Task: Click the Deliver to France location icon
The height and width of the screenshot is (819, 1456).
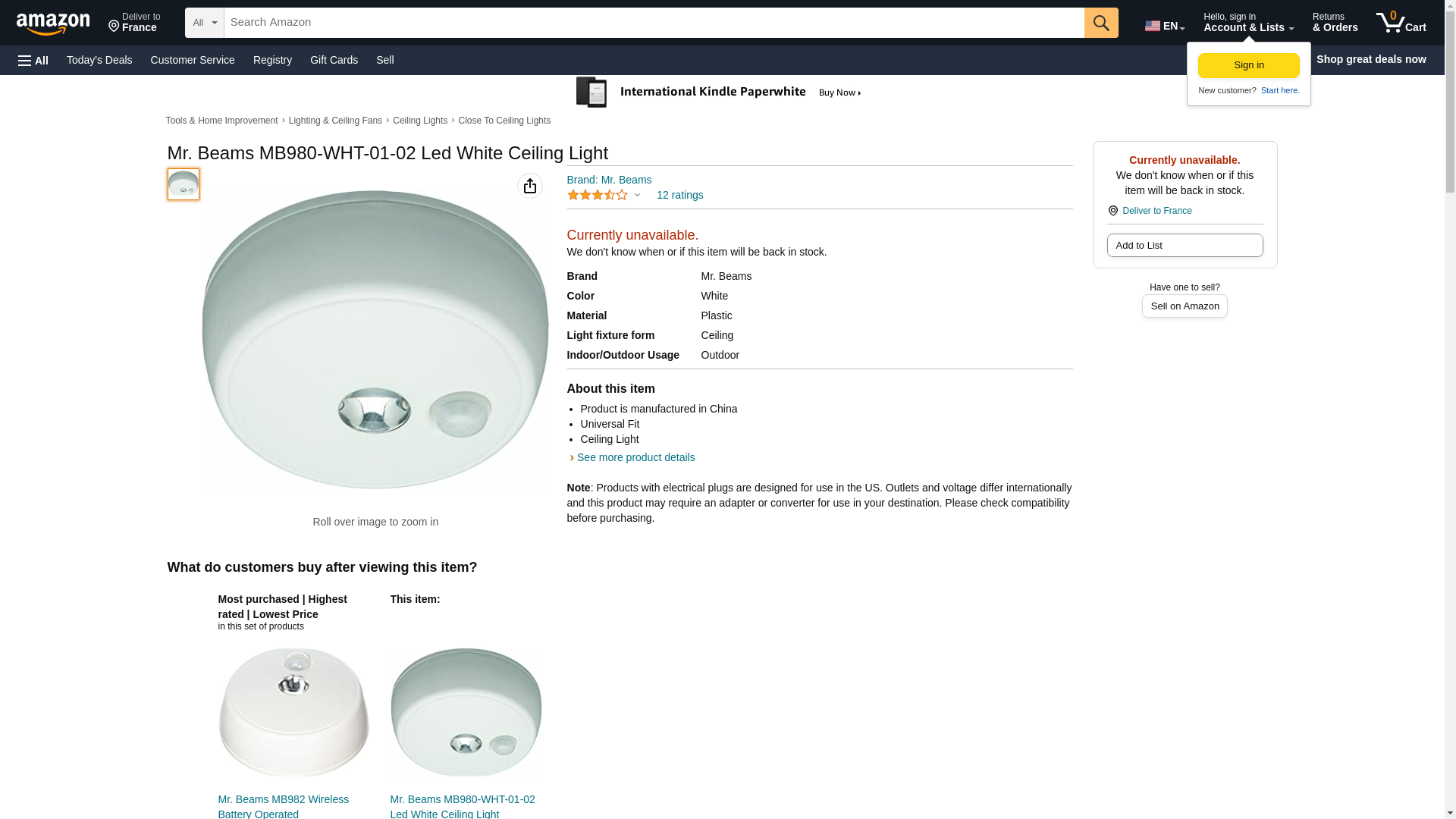Action: (1112, 211)
